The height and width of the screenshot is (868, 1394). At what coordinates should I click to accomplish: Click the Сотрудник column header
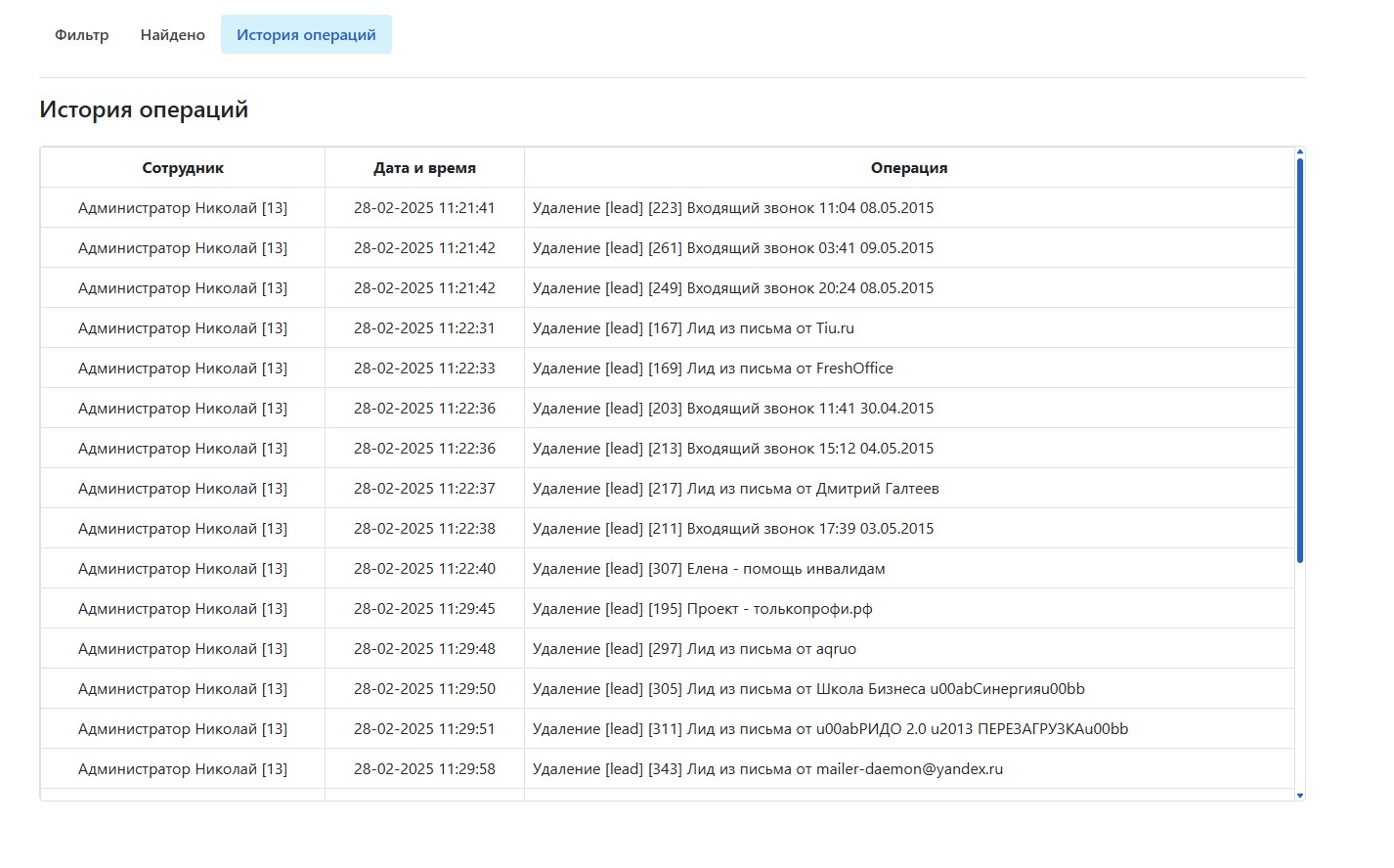click(x=183, y=168)
